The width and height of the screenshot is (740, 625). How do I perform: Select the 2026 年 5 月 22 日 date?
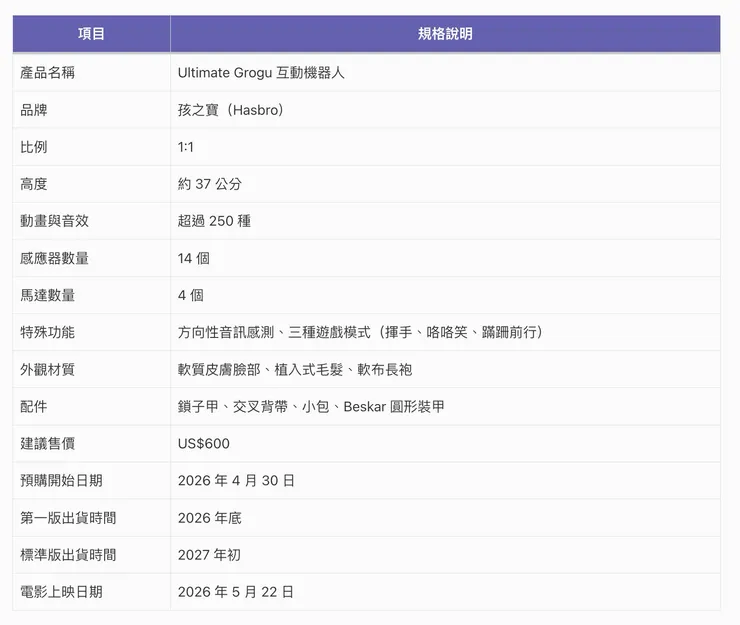click(235, 592)
